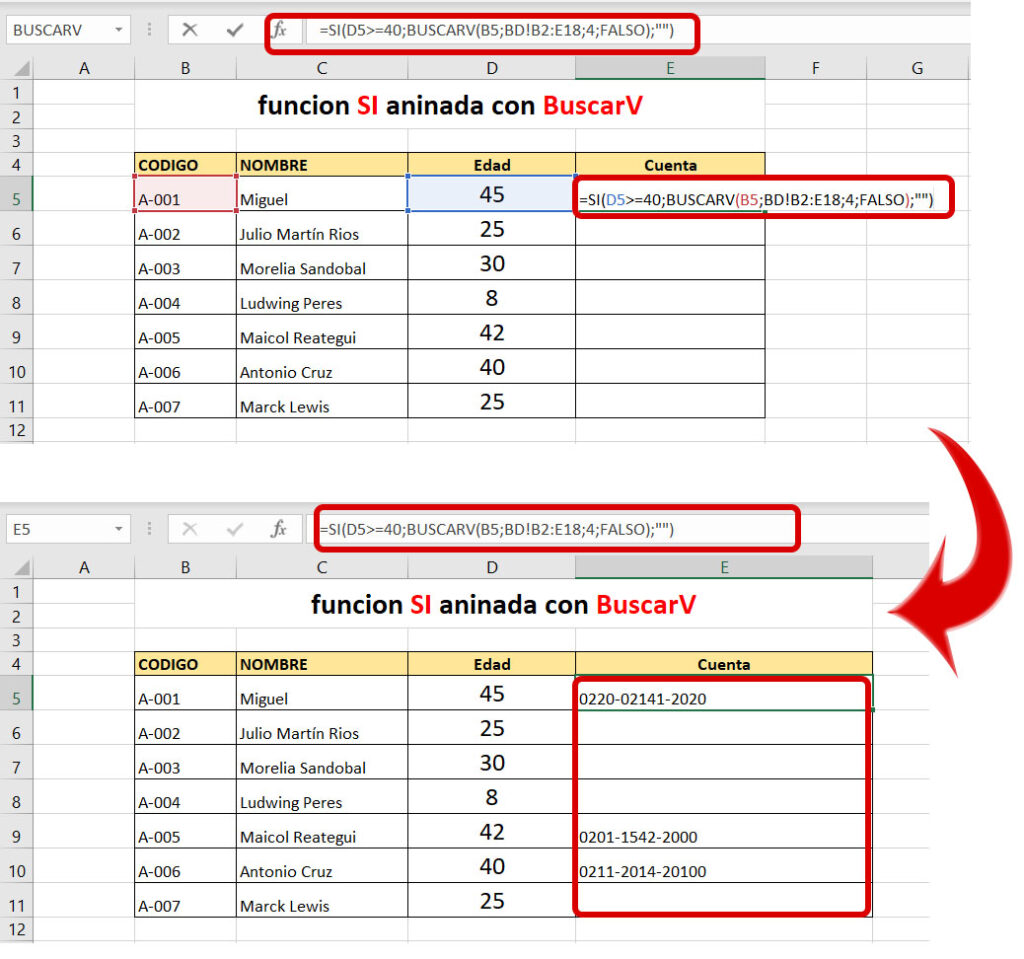Click the Select All corner triangle, bottom sheet

[20, 566]
